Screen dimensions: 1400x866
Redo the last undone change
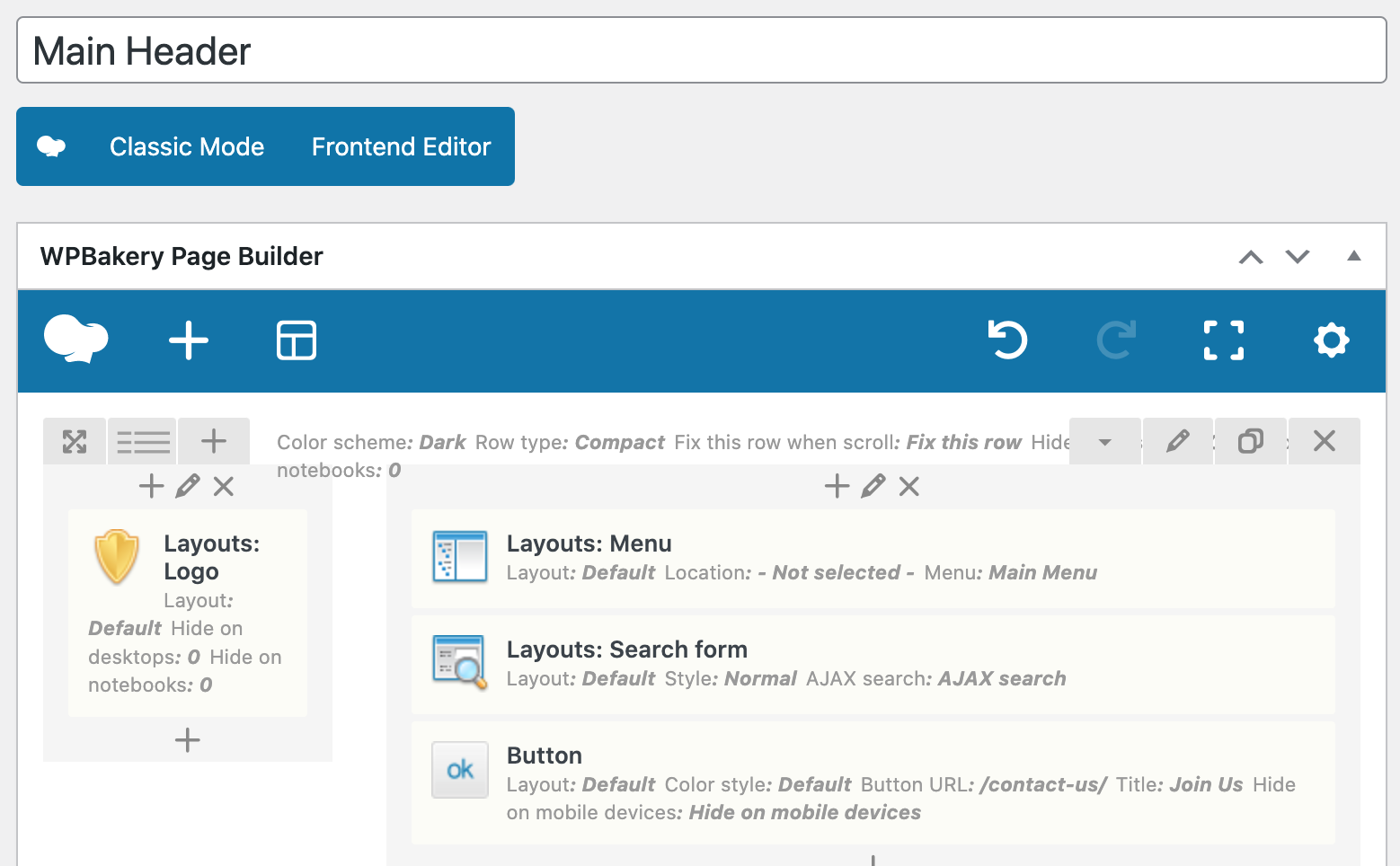pos(1116,340)
